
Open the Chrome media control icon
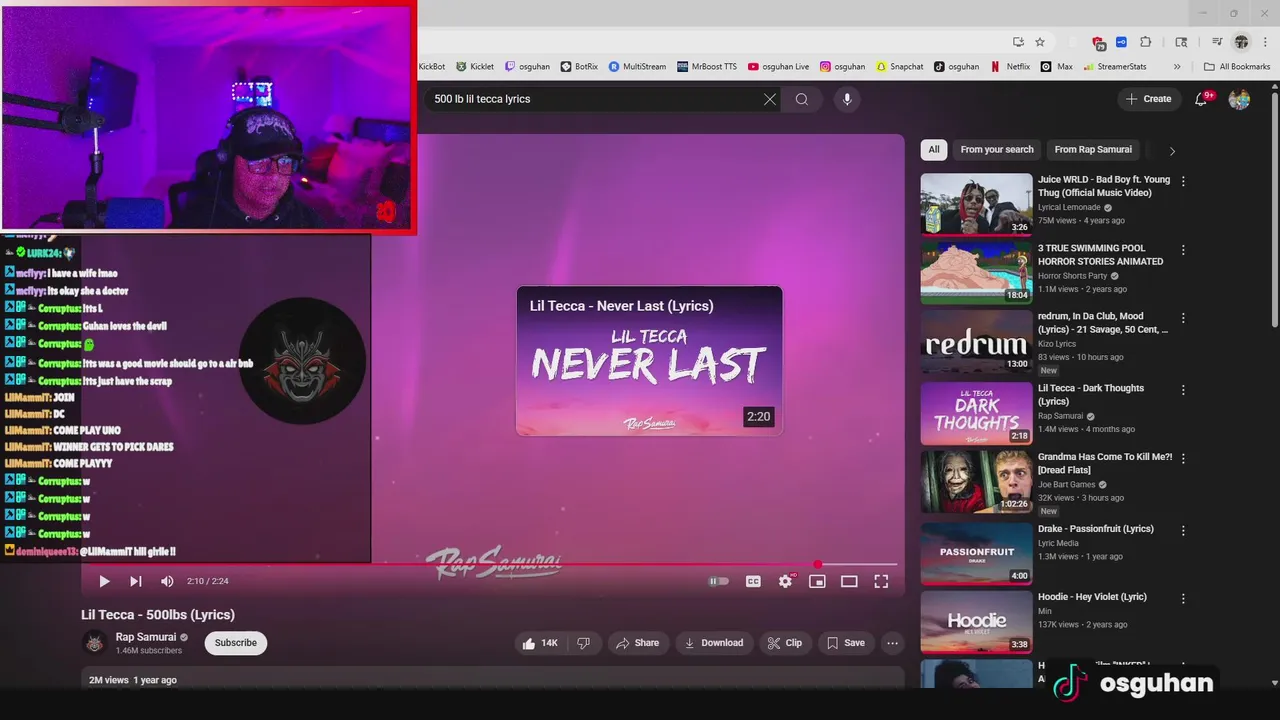pyautogui.click(x=1217, y=42)
